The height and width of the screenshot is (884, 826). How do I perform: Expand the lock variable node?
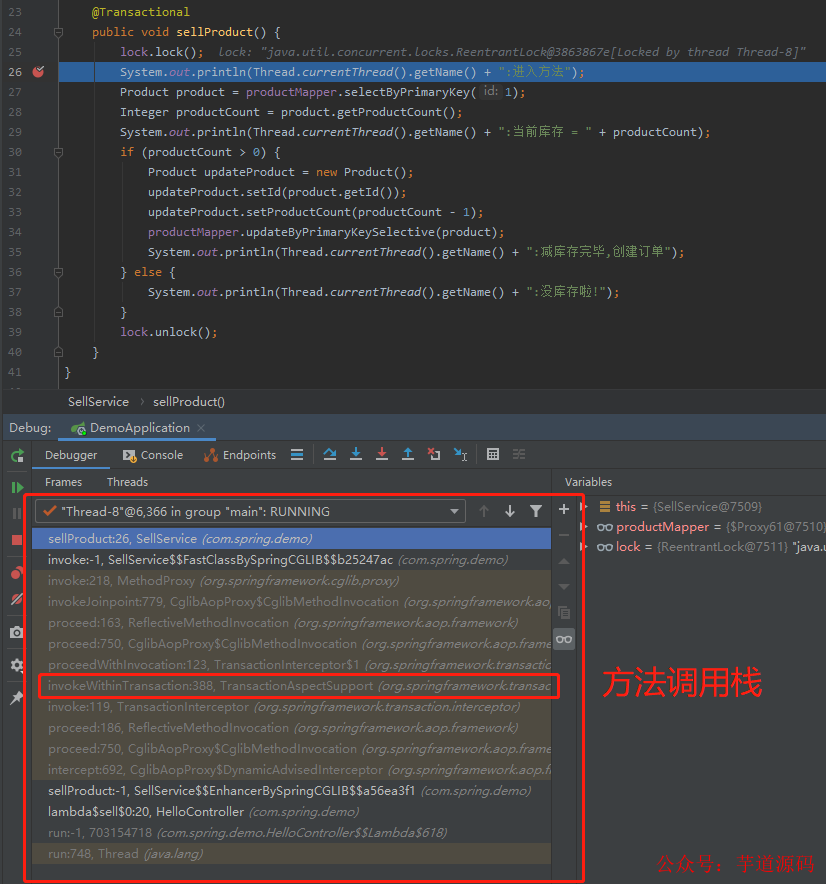(584, 546)
